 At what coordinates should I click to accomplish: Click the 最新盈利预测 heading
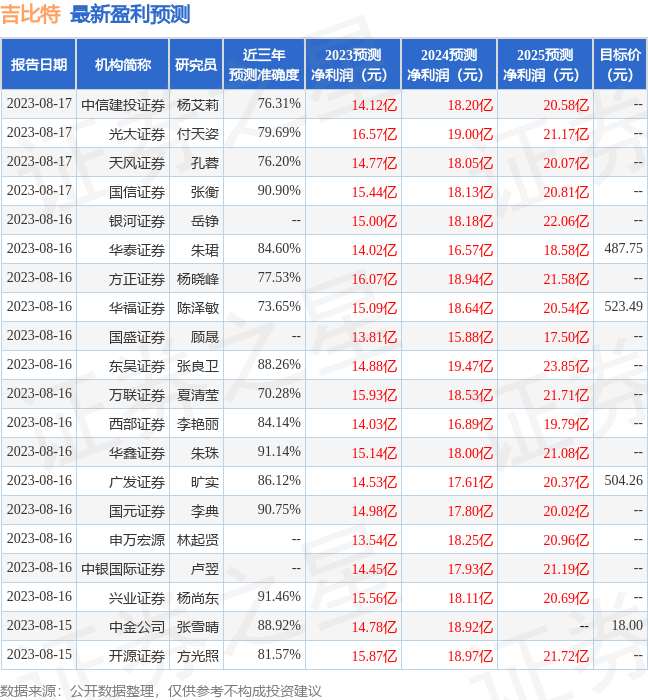click(130, 14)
